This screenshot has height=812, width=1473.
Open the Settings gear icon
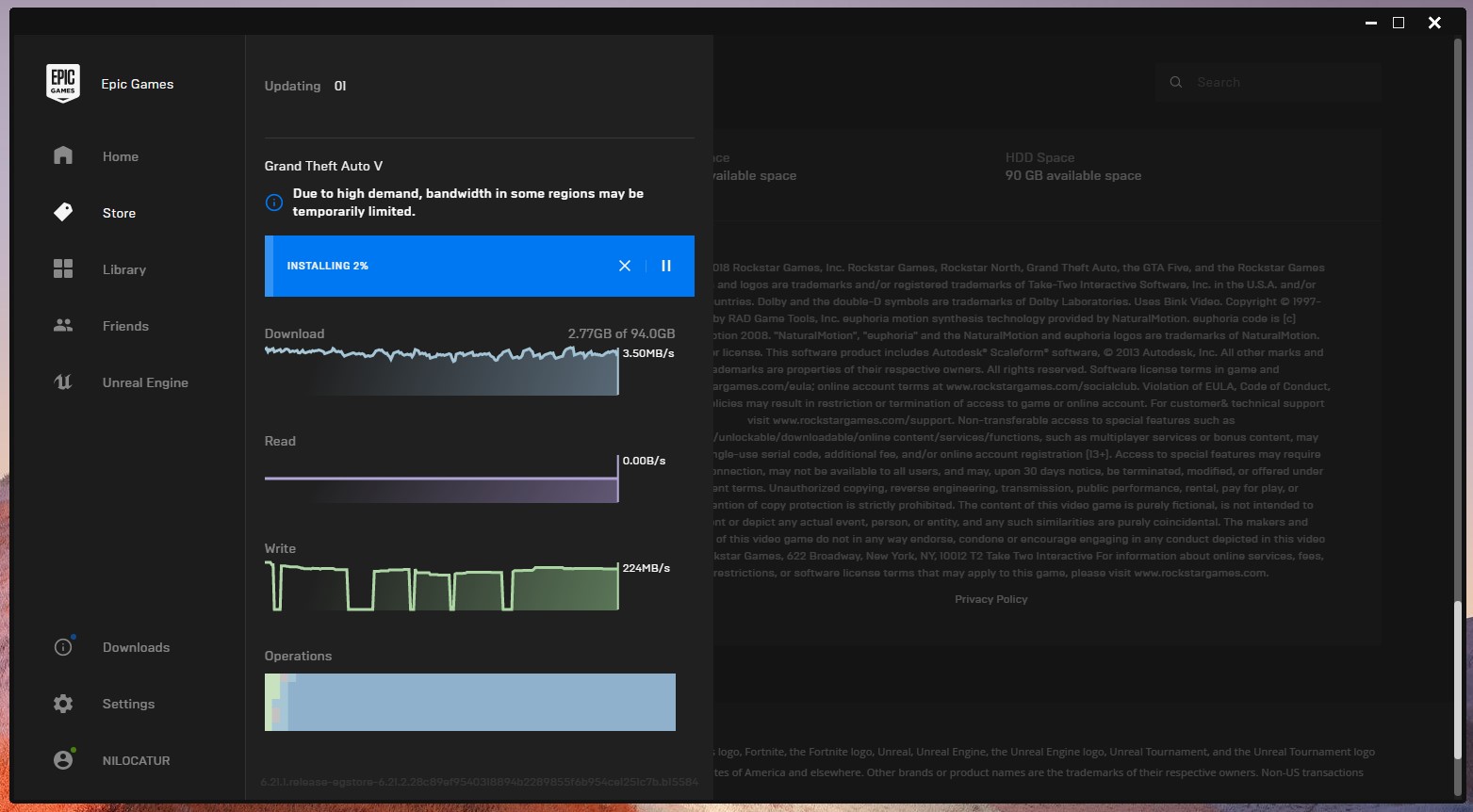pyautogui.click(x=63, y=704)
